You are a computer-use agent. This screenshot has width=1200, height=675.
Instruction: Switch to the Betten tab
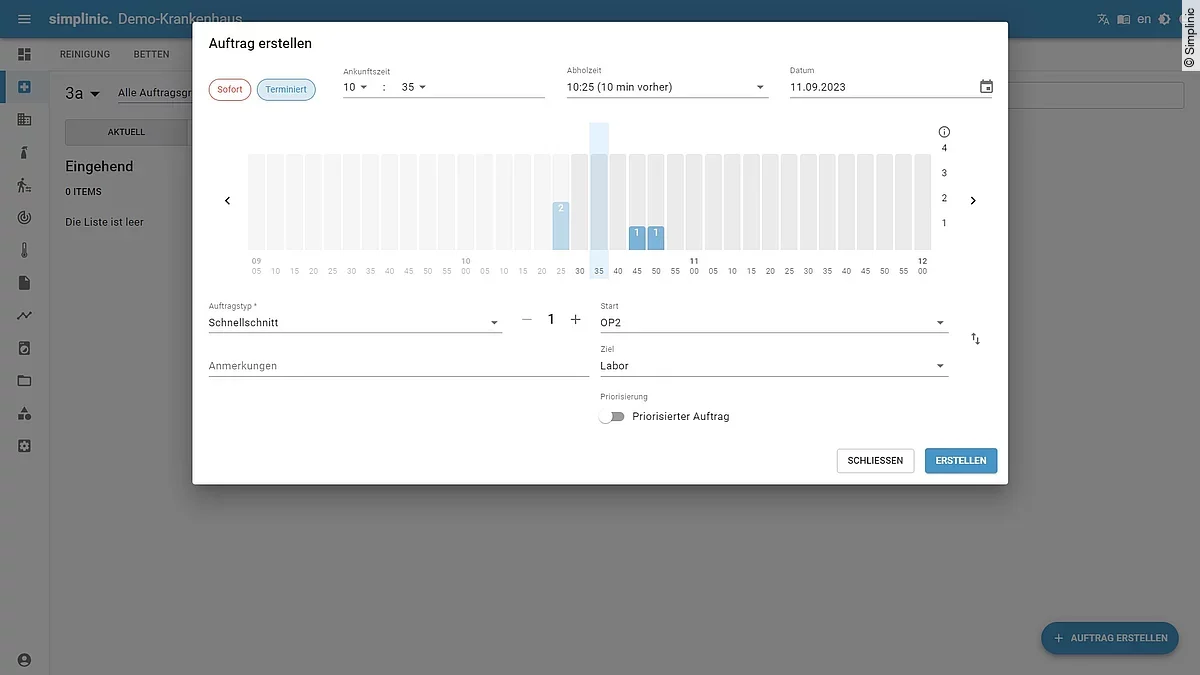coord(152,54)
